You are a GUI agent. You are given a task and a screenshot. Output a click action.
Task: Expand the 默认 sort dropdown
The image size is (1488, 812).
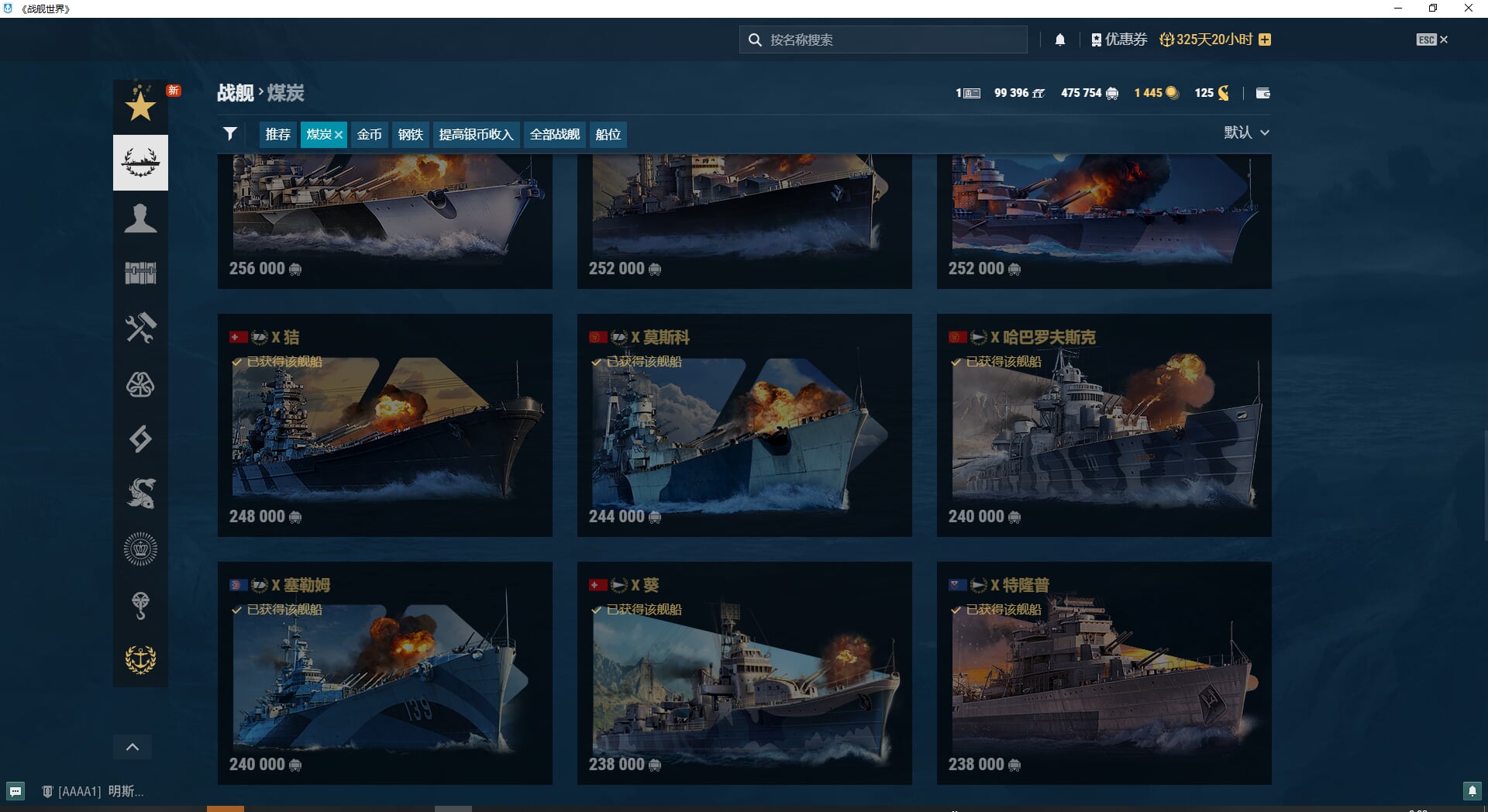pyautogui.click(x=1246, y=132)
